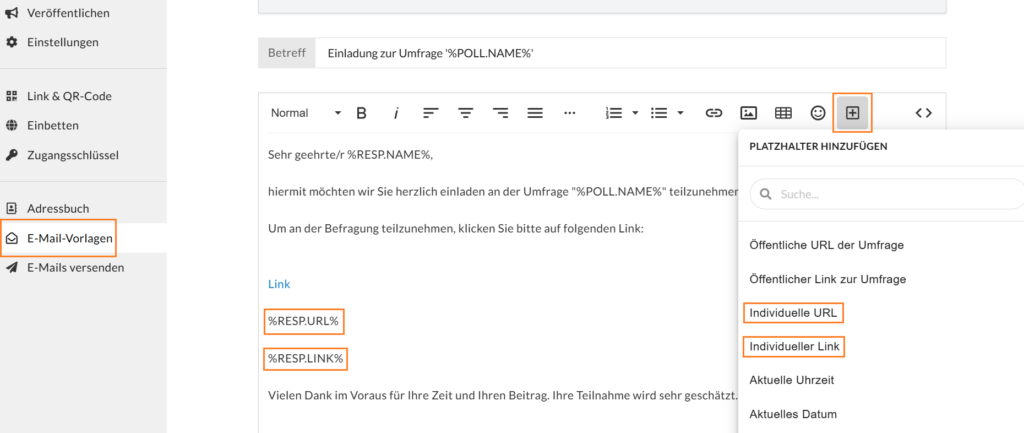The image size is (1024, 433).
Task: Align text to the left
Action: [430, 113]
